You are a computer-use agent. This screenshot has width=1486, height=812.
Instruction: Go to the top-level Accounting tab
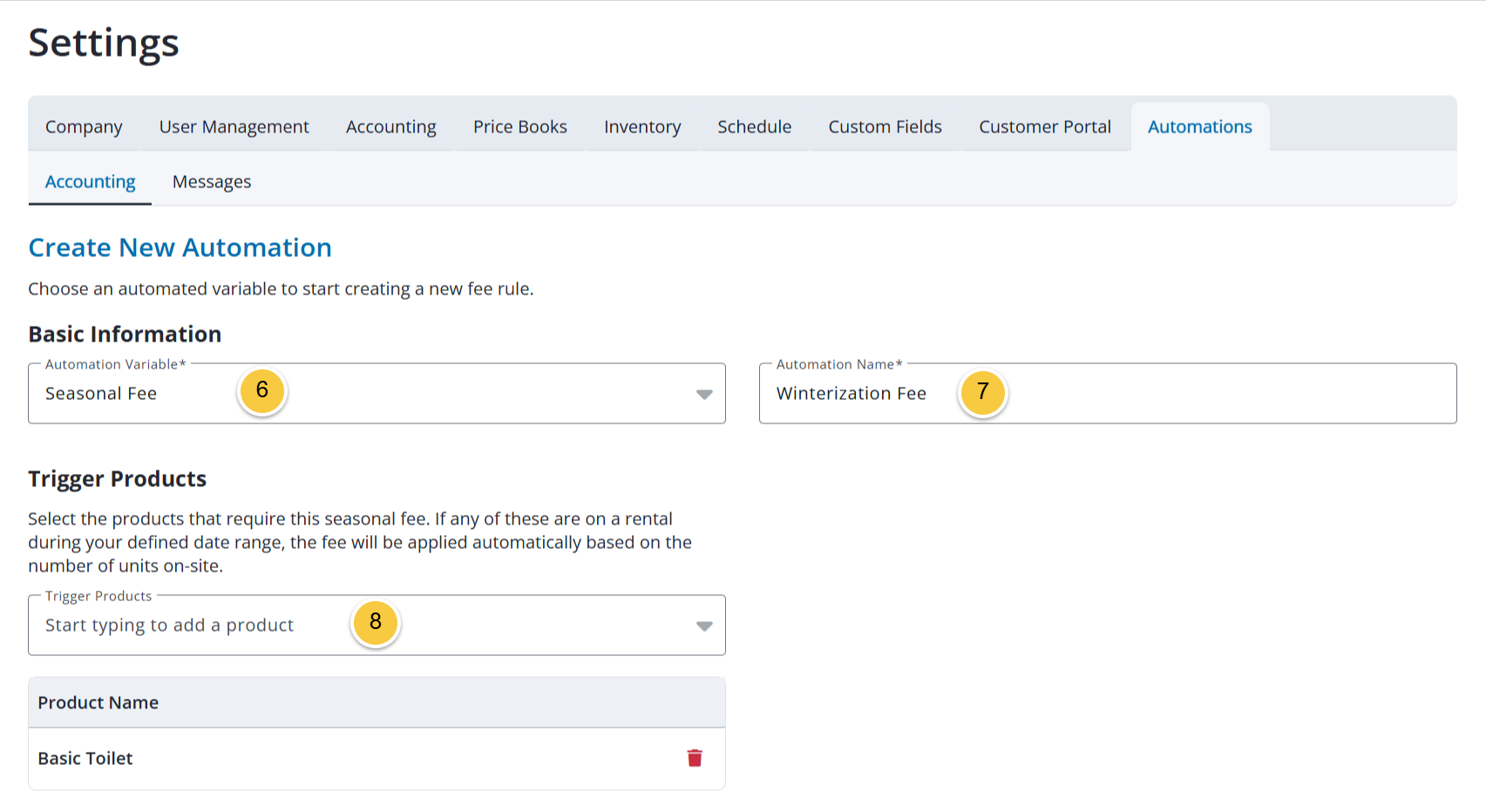click(x=391, y=127)
